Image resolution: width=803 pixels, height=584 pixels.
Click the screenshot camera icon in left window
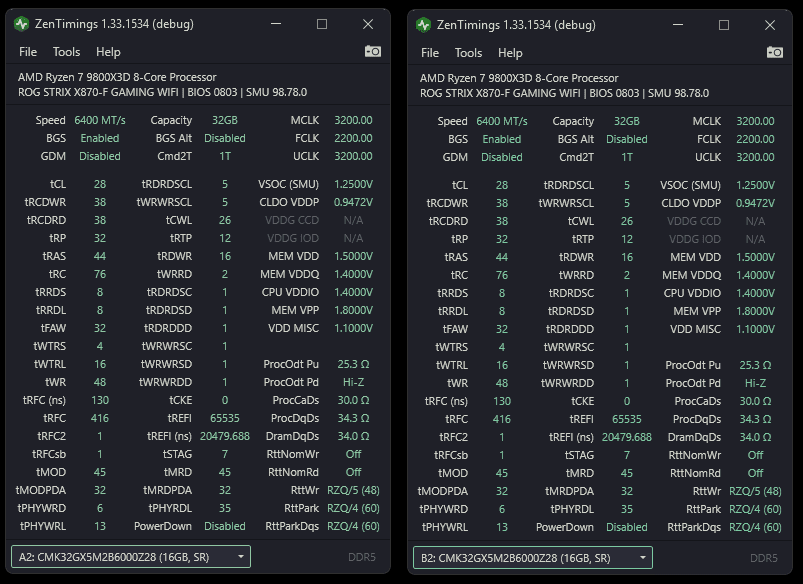pyautogui.click(x=373, y=51)
